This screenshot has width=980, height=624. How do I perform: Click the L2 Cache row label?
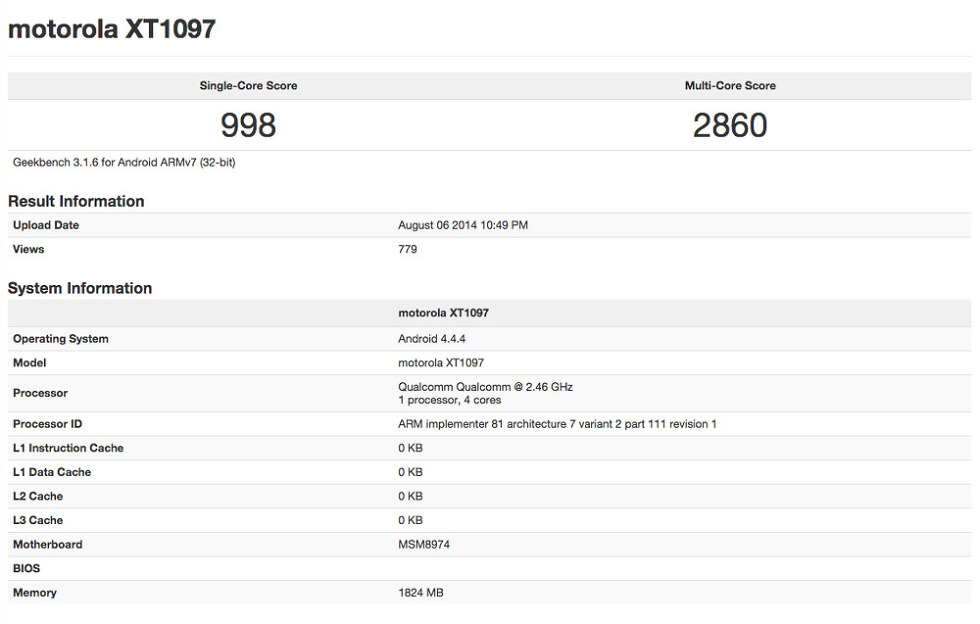point(38,496)
